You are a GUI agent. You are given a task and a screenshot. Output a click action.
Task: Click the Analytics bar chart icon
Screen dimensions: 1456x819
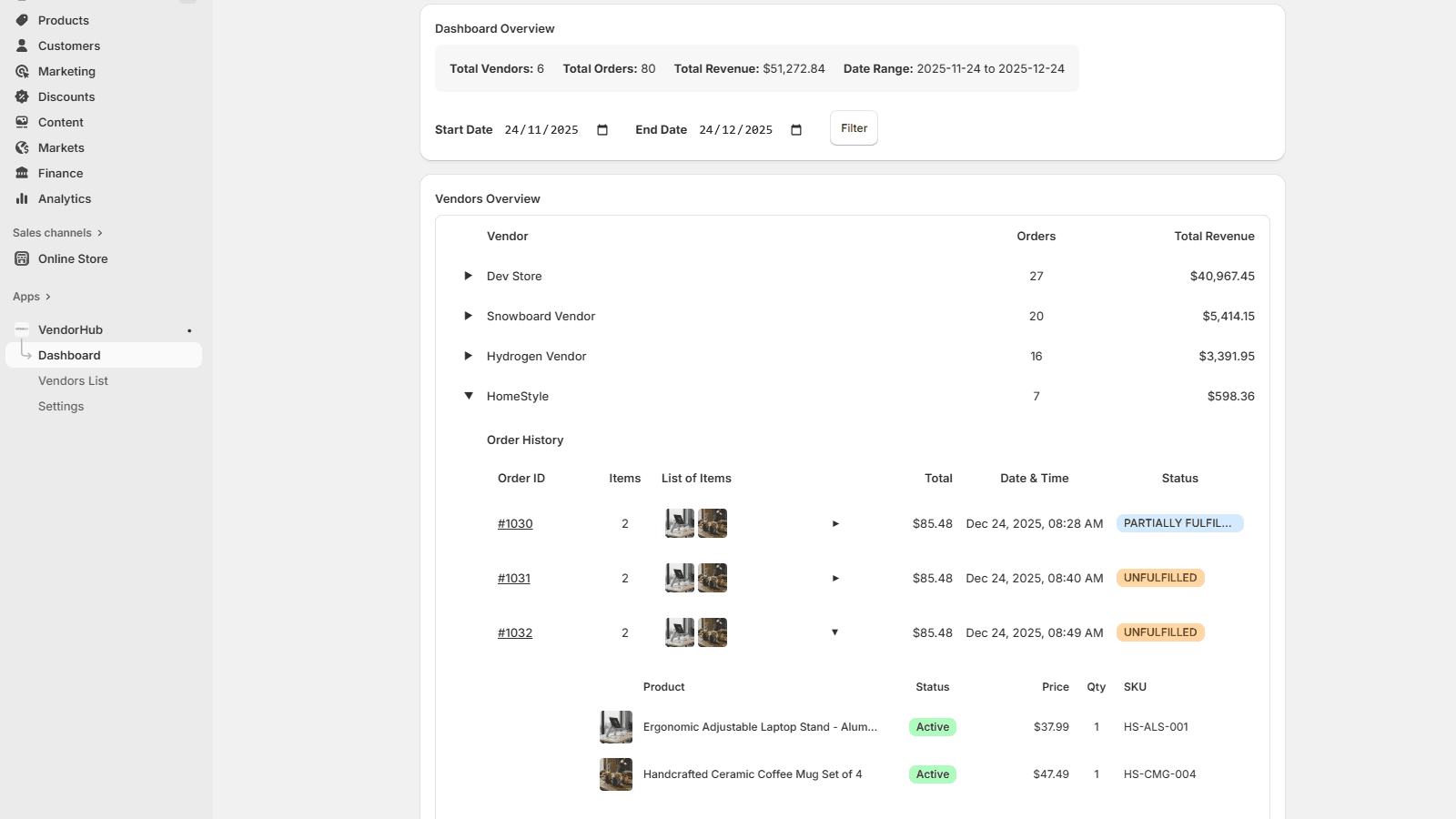(21, 198)
